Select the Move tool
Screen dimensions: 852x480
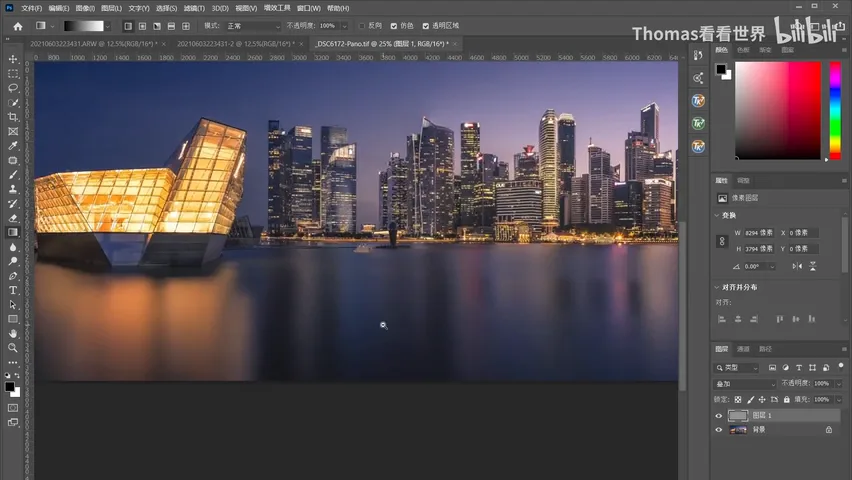point(13,59)
